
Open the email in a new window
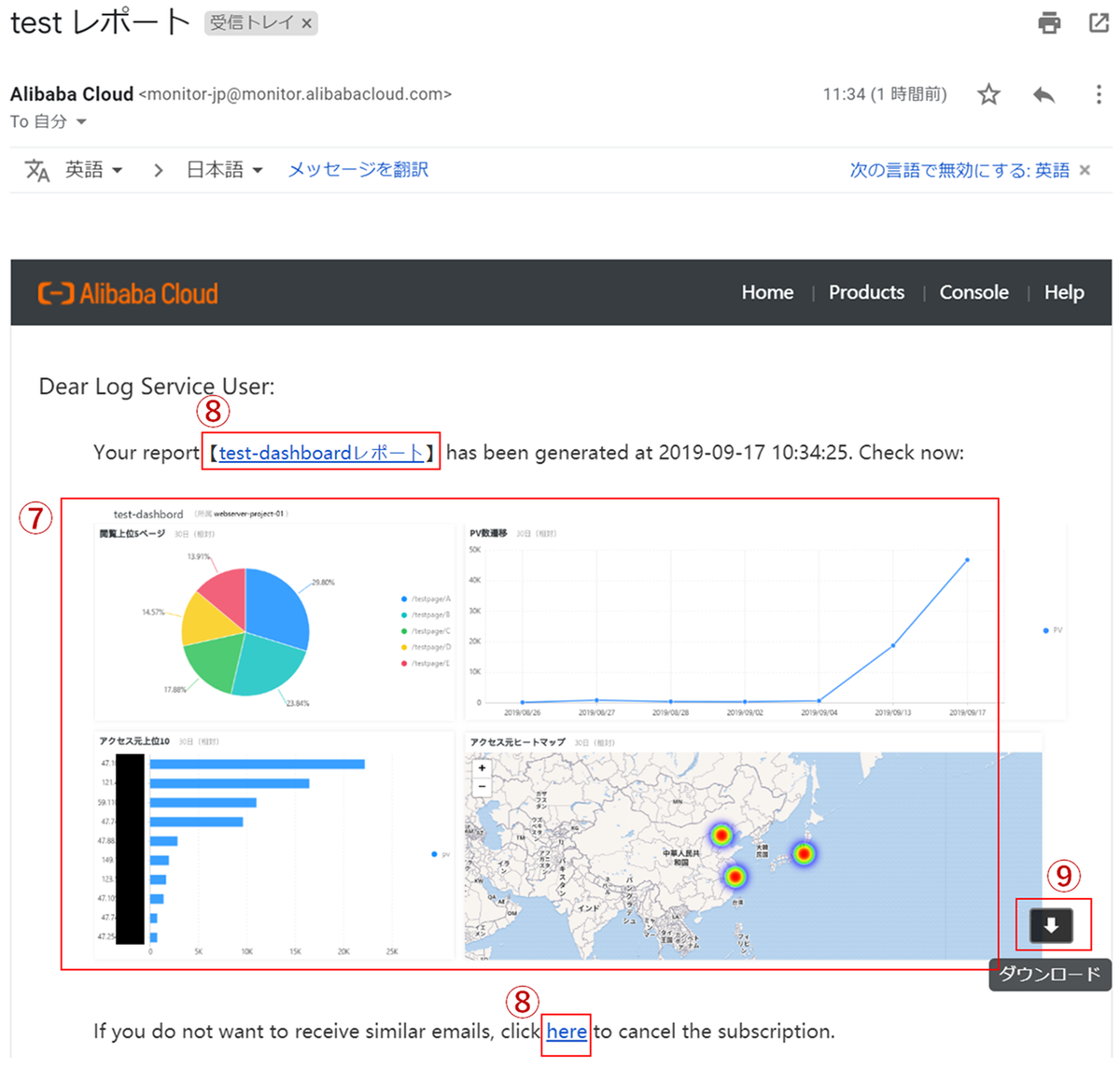[1099, 22]
